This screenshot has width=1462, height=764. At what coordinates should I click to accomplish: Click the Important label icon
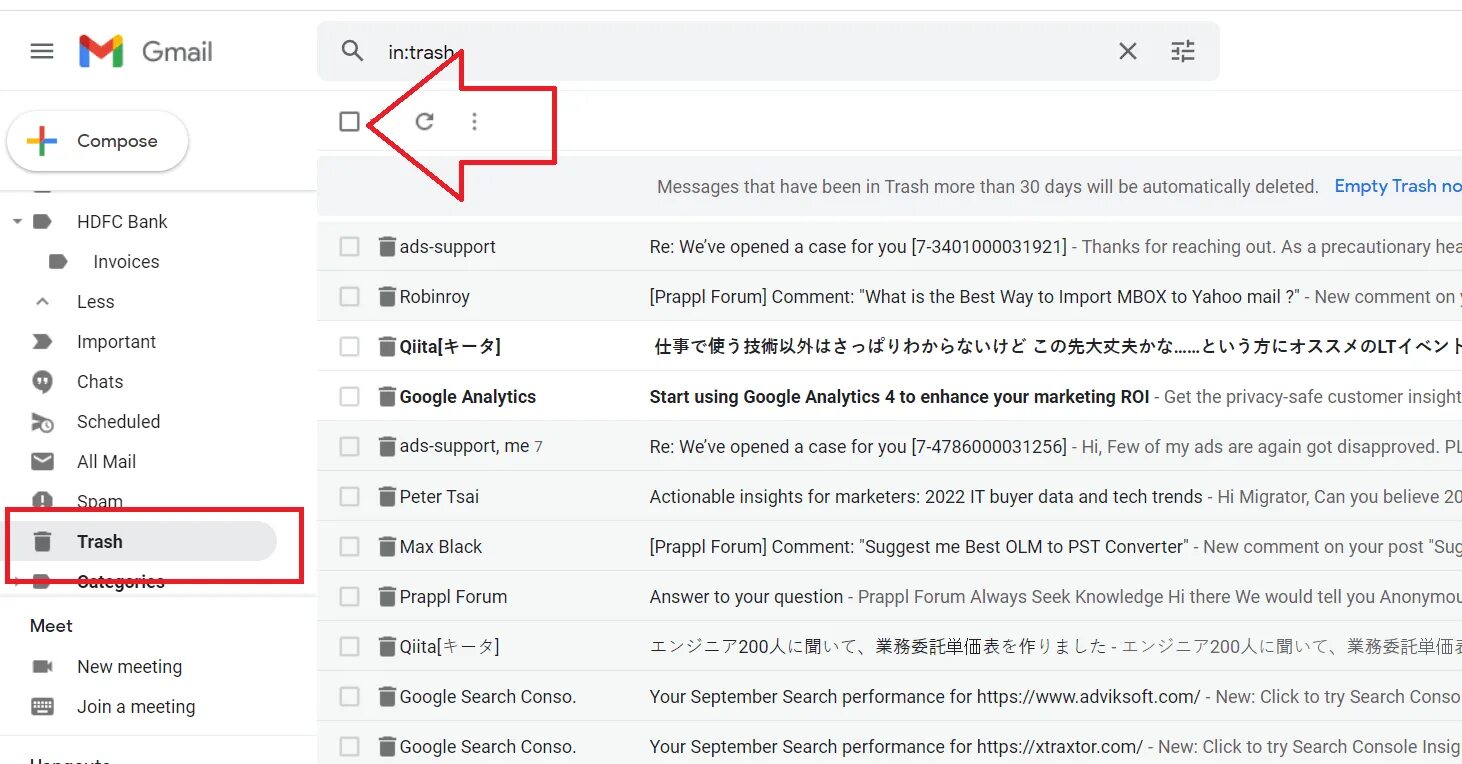42,342
